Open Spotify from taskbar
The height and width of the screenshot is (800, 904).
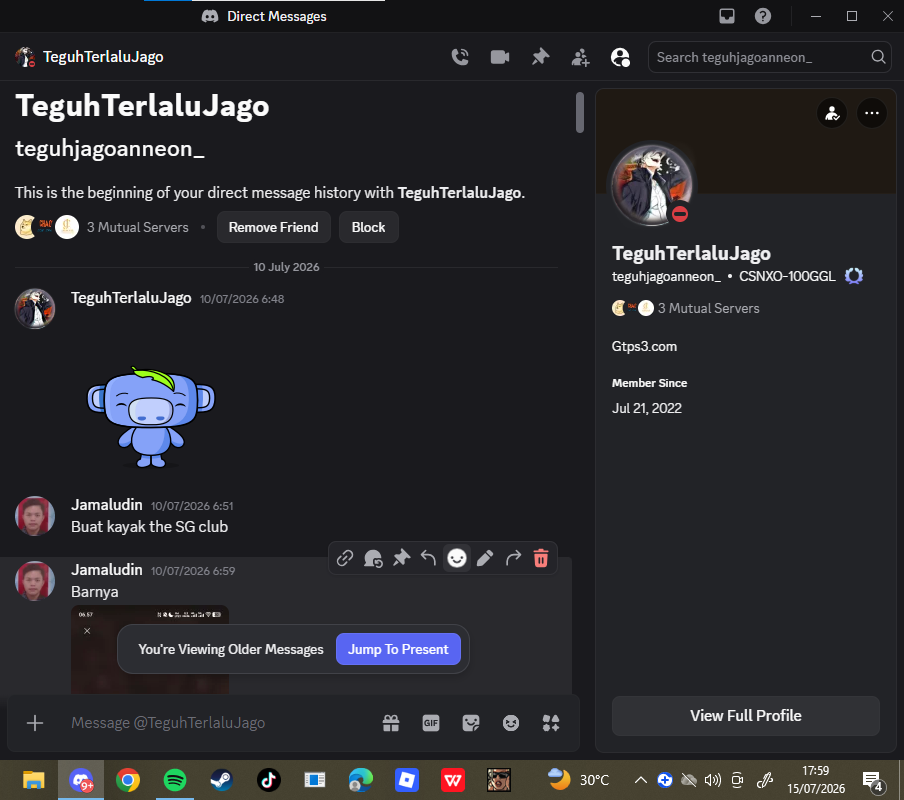pyautogui.click(x=175, y=780)
